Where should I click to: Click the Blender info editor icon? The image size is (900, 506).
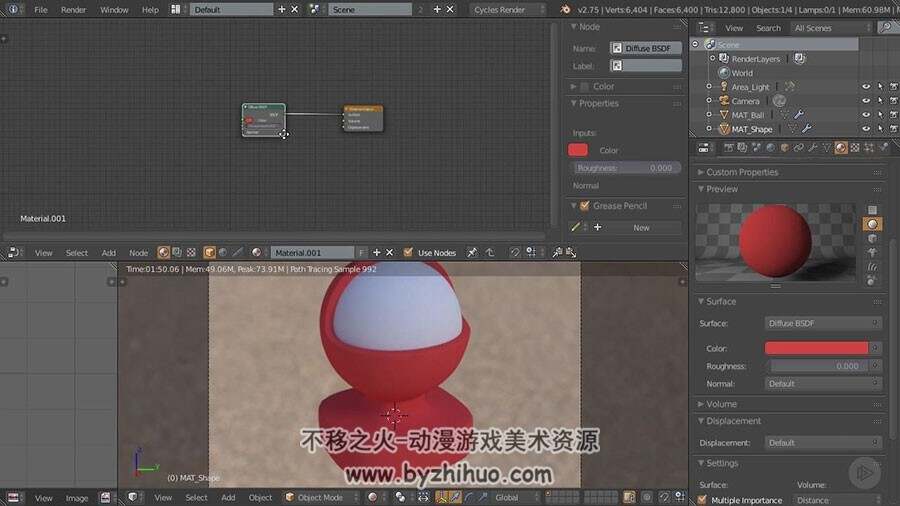[13, 9]
